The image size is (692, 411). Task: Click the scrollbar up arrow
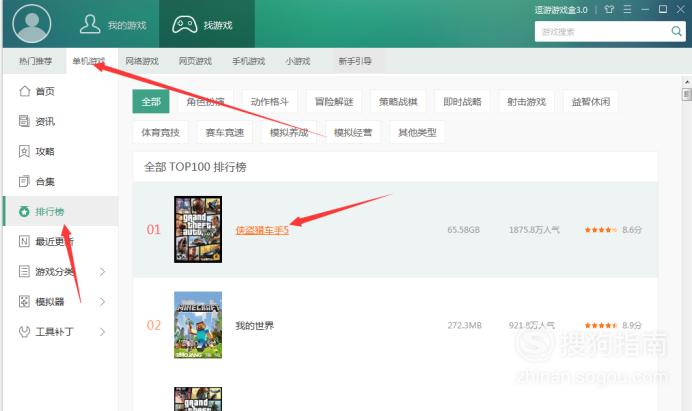pos(686,82)
